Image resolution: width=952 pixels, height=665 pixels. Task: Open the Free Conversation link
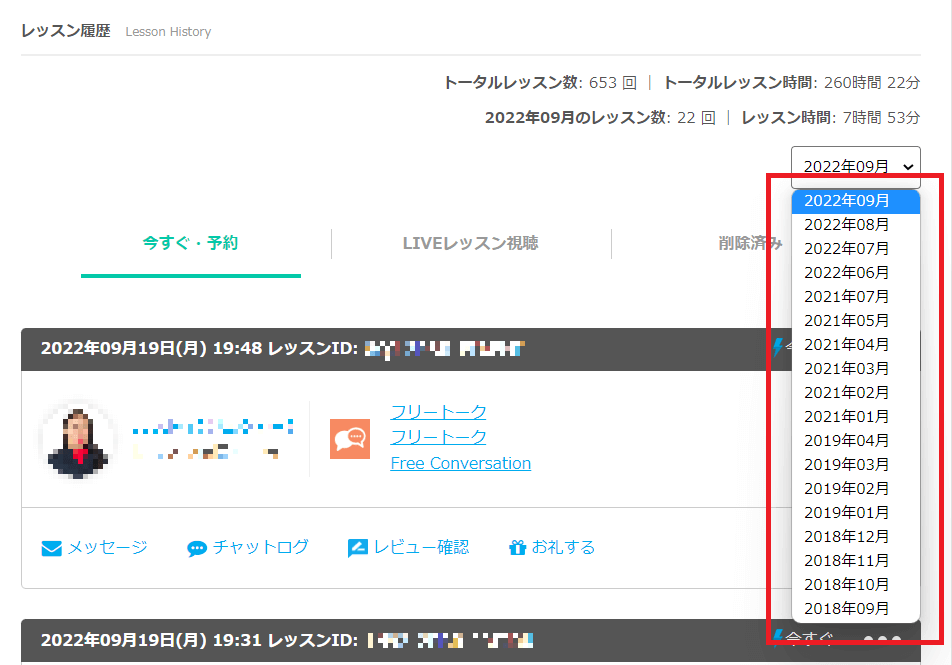coord(460,463)
